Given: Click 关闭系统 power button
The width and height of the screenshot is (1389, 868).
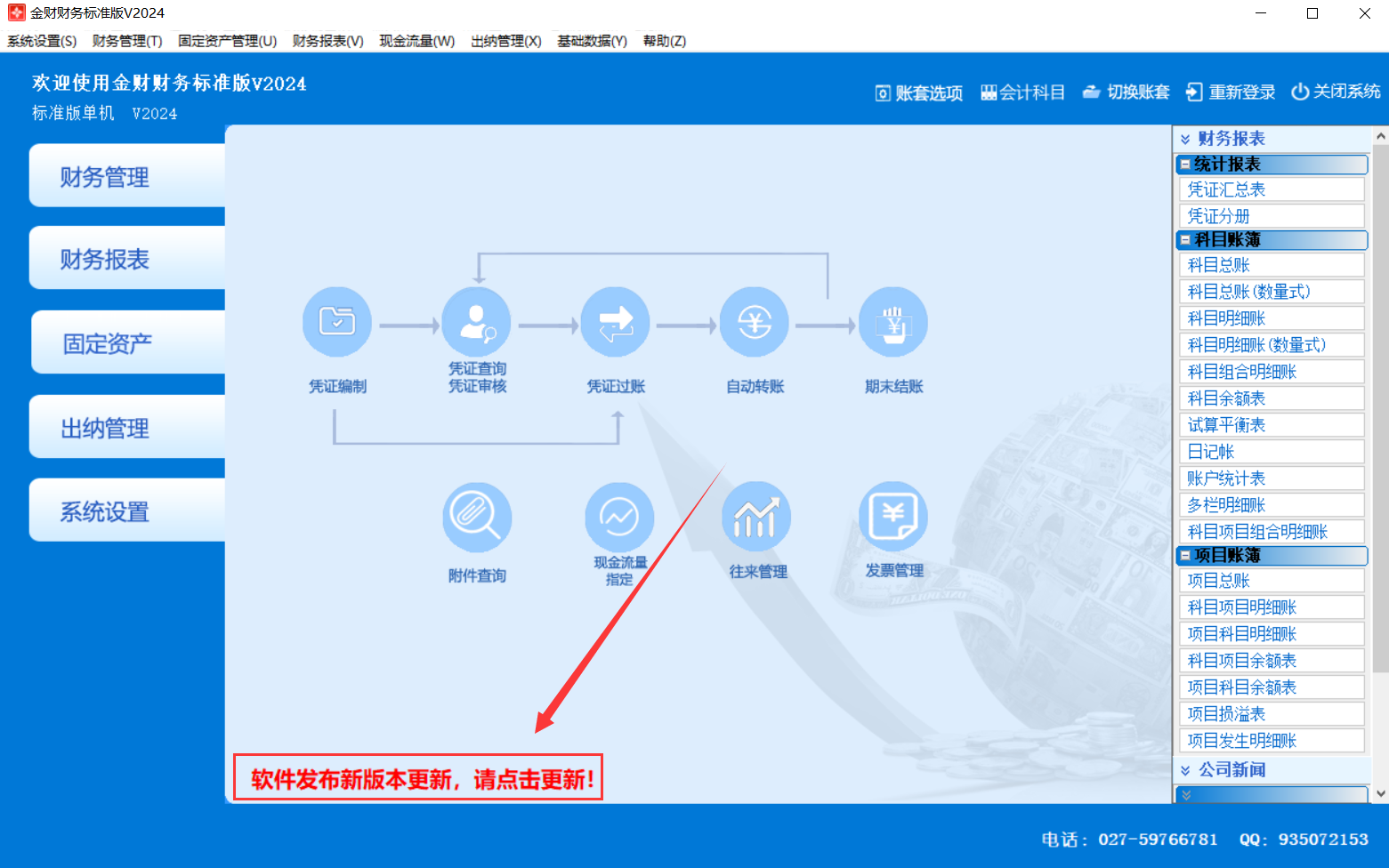Looking at the screenshot, I should [1336, 92].
